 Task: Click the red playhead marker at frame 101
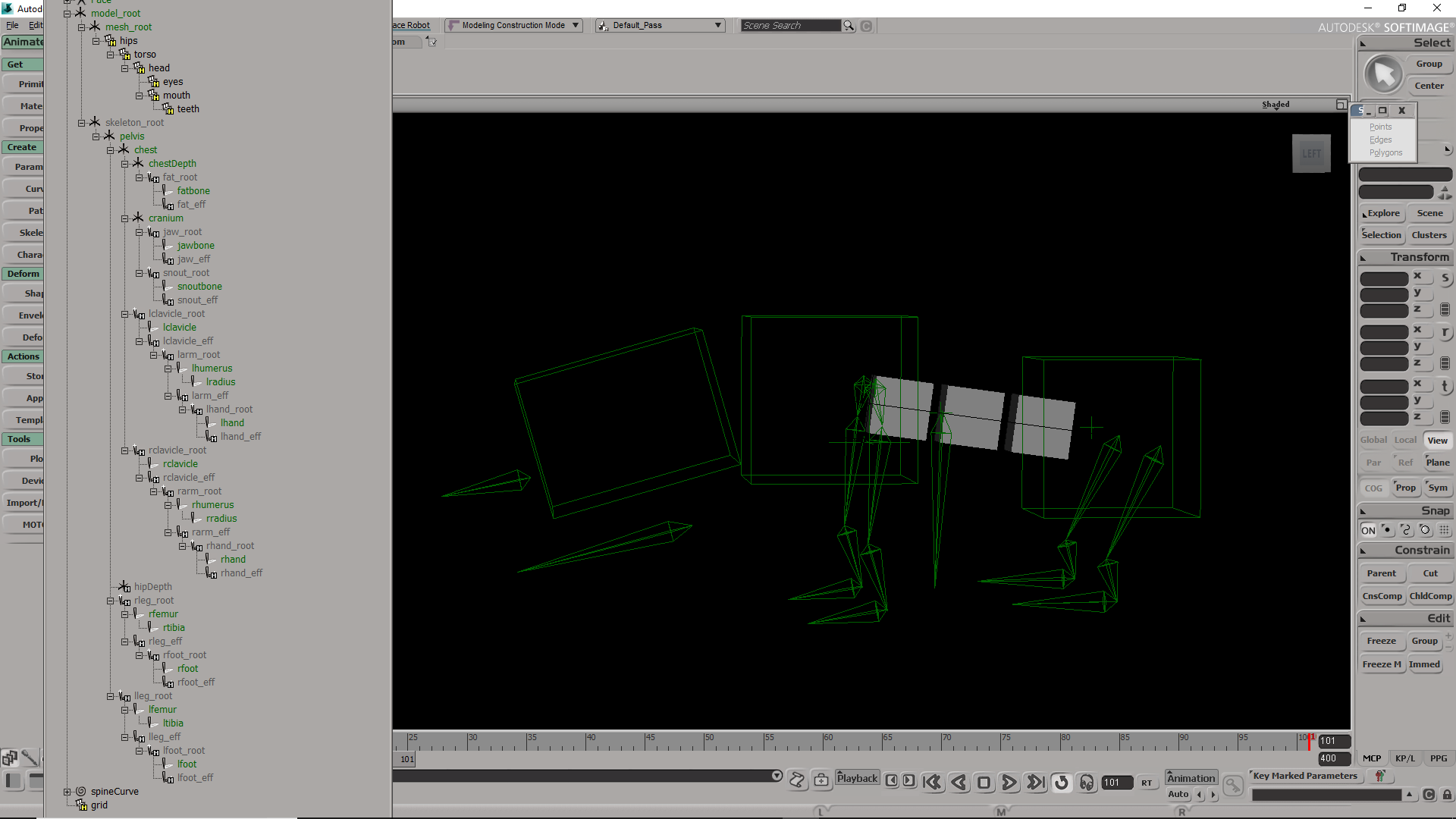[1309, 741]
